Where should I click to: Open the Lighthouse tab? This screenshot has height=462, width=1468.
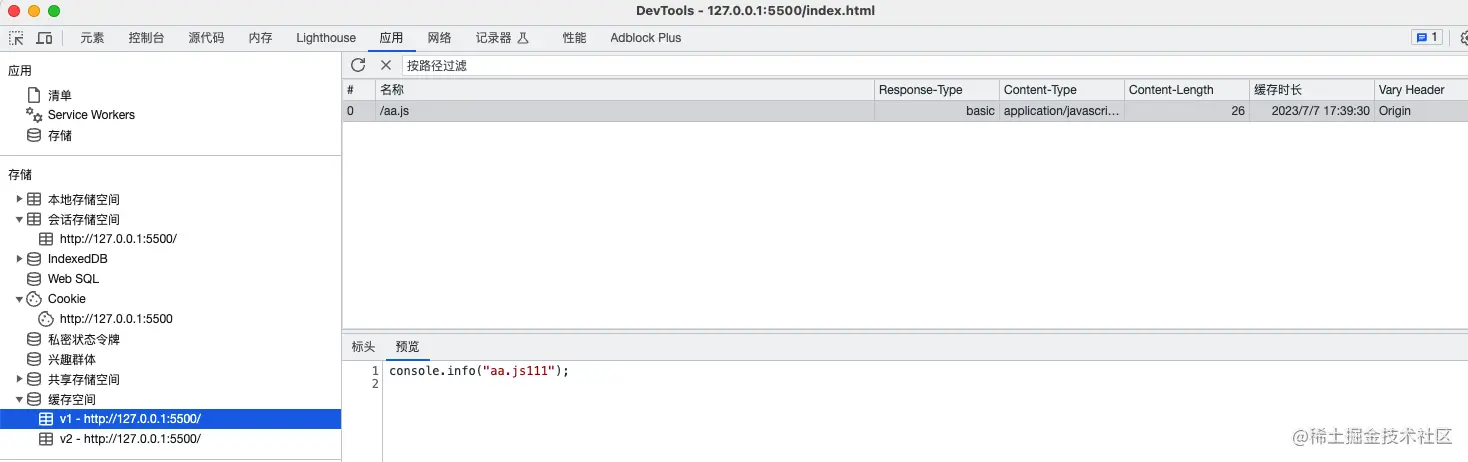(x=326, y=38)
